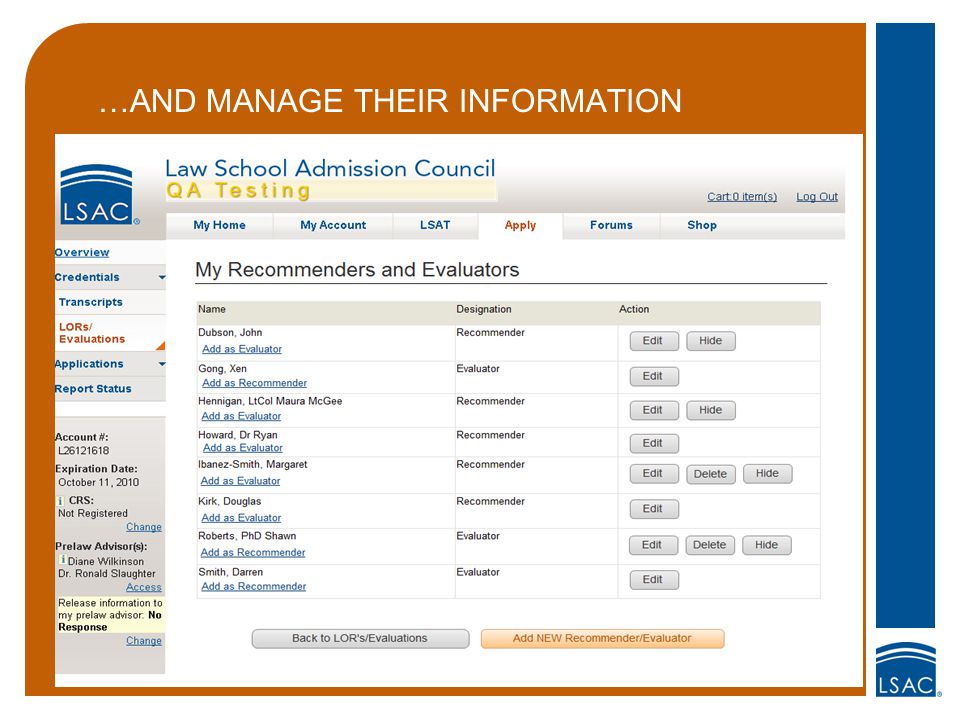
Task: Open Report Status in the sidebar
Action: [x=93, y=389]
